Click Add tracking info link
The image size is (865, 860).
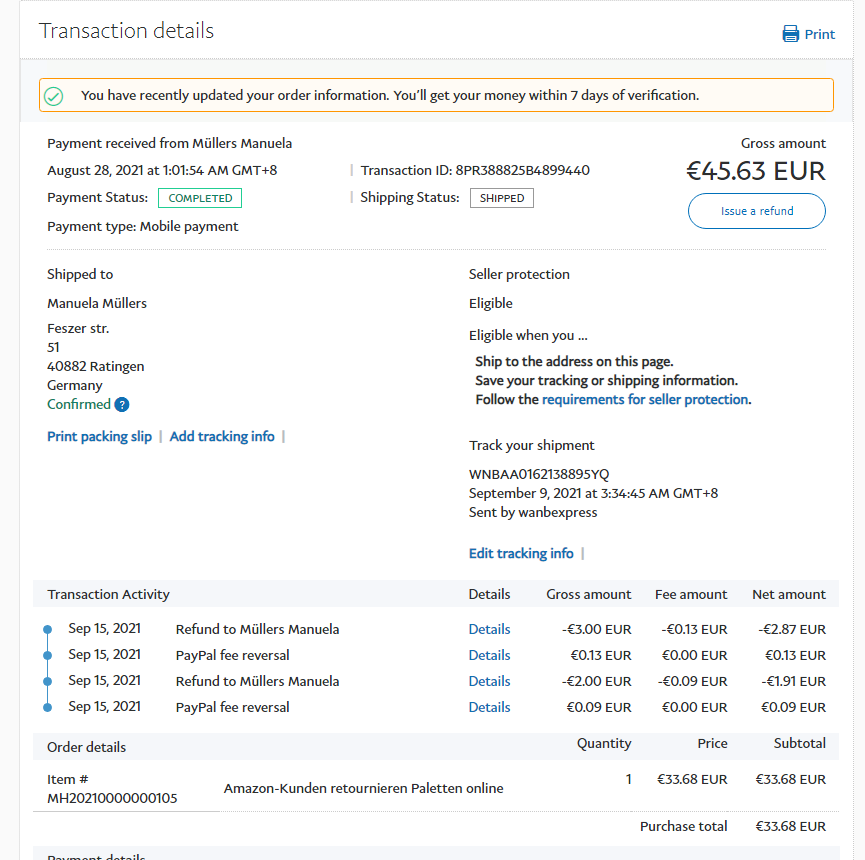click(222, 436)
